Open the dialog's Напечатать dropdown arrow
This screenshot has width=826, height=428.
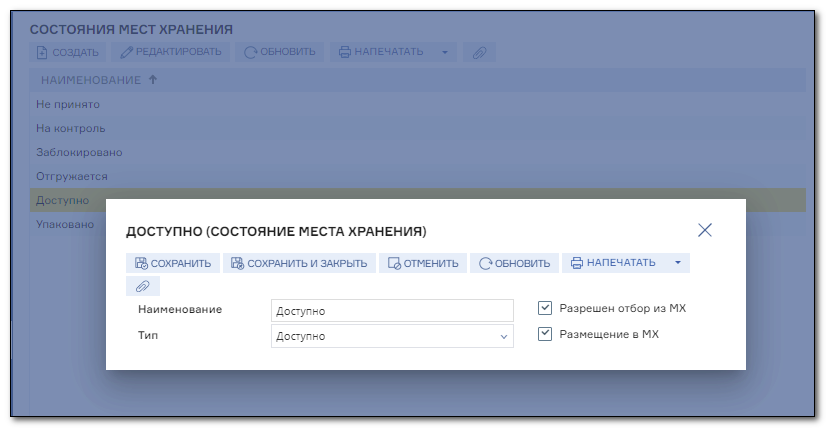(x=678, y=263)
